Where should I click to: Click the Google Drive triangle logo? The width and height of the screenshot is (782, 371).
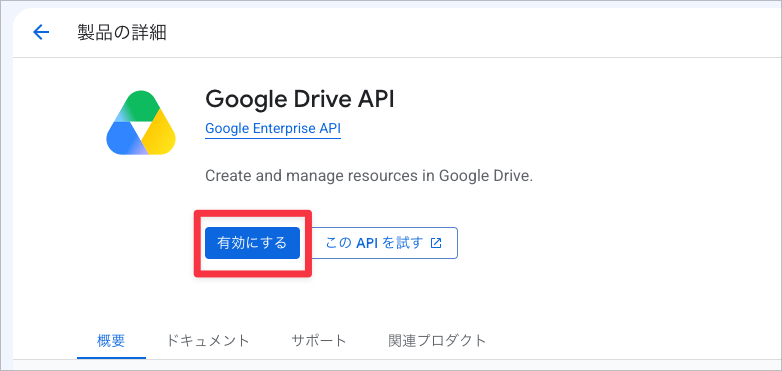[x=141, y=123]
